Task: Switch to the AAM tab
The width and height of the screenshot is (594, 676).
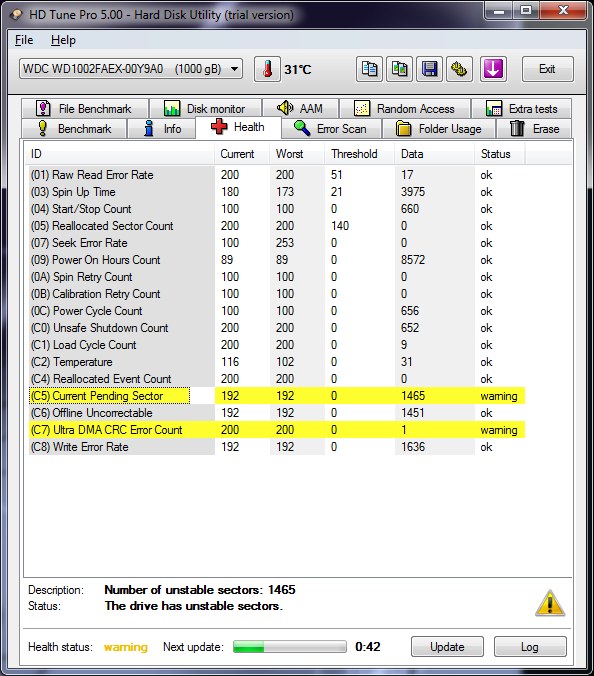Action: [x=300, y=108]
